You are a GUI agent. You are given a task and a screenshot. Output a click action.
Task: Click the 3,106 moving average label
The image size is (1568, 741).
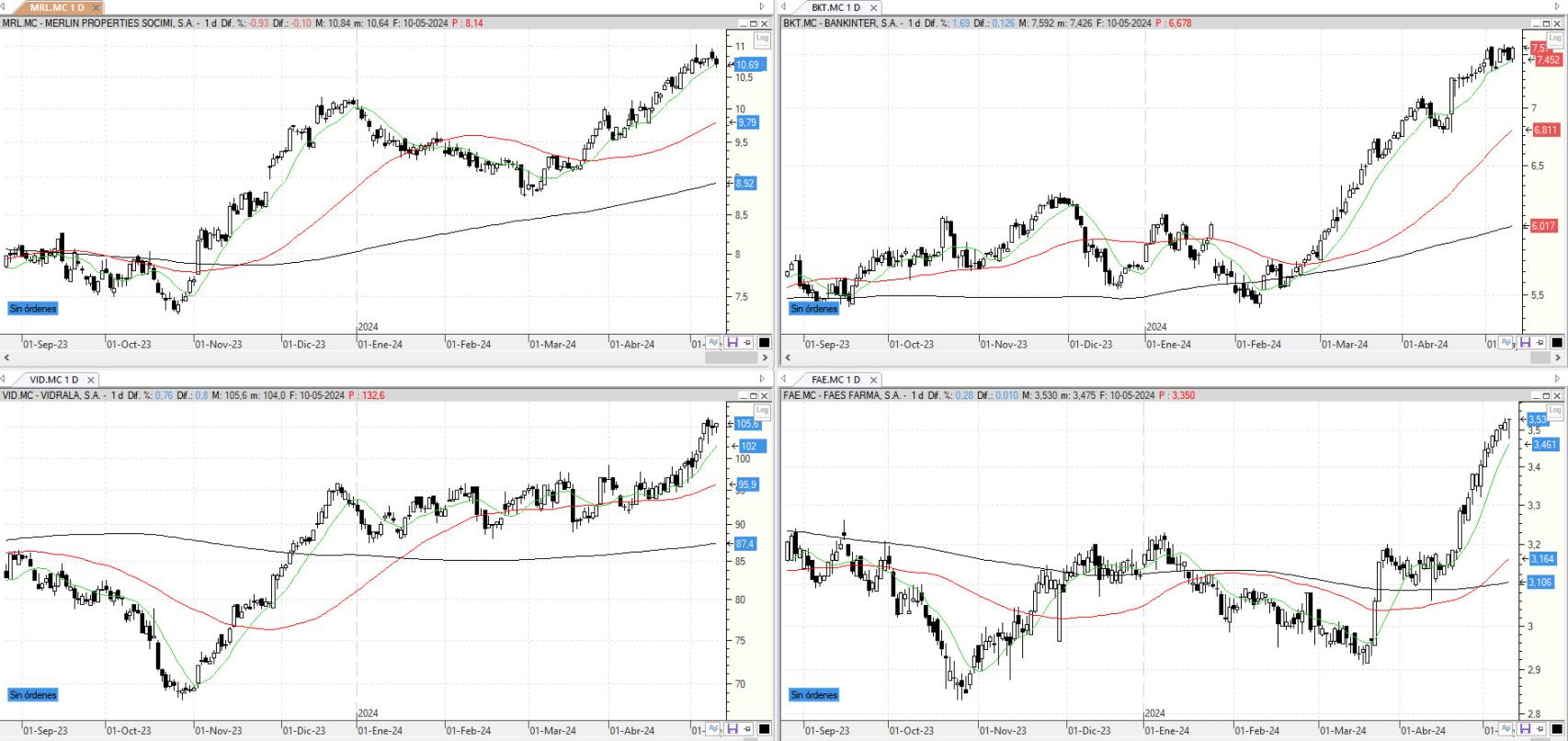(1540, 582)
